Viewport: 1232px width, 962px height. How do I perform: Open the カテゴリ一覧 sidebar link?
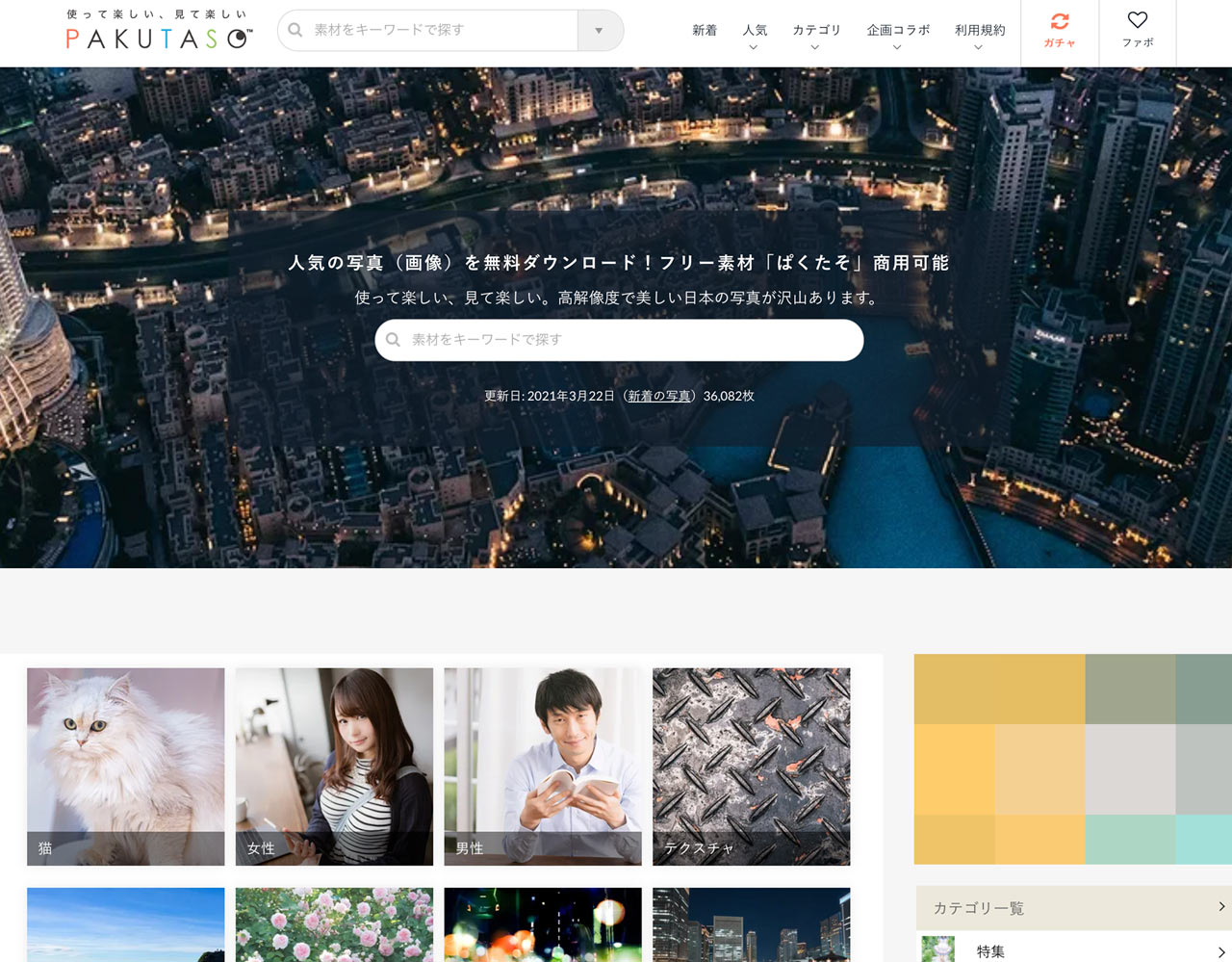click(x=1073, y=908)
